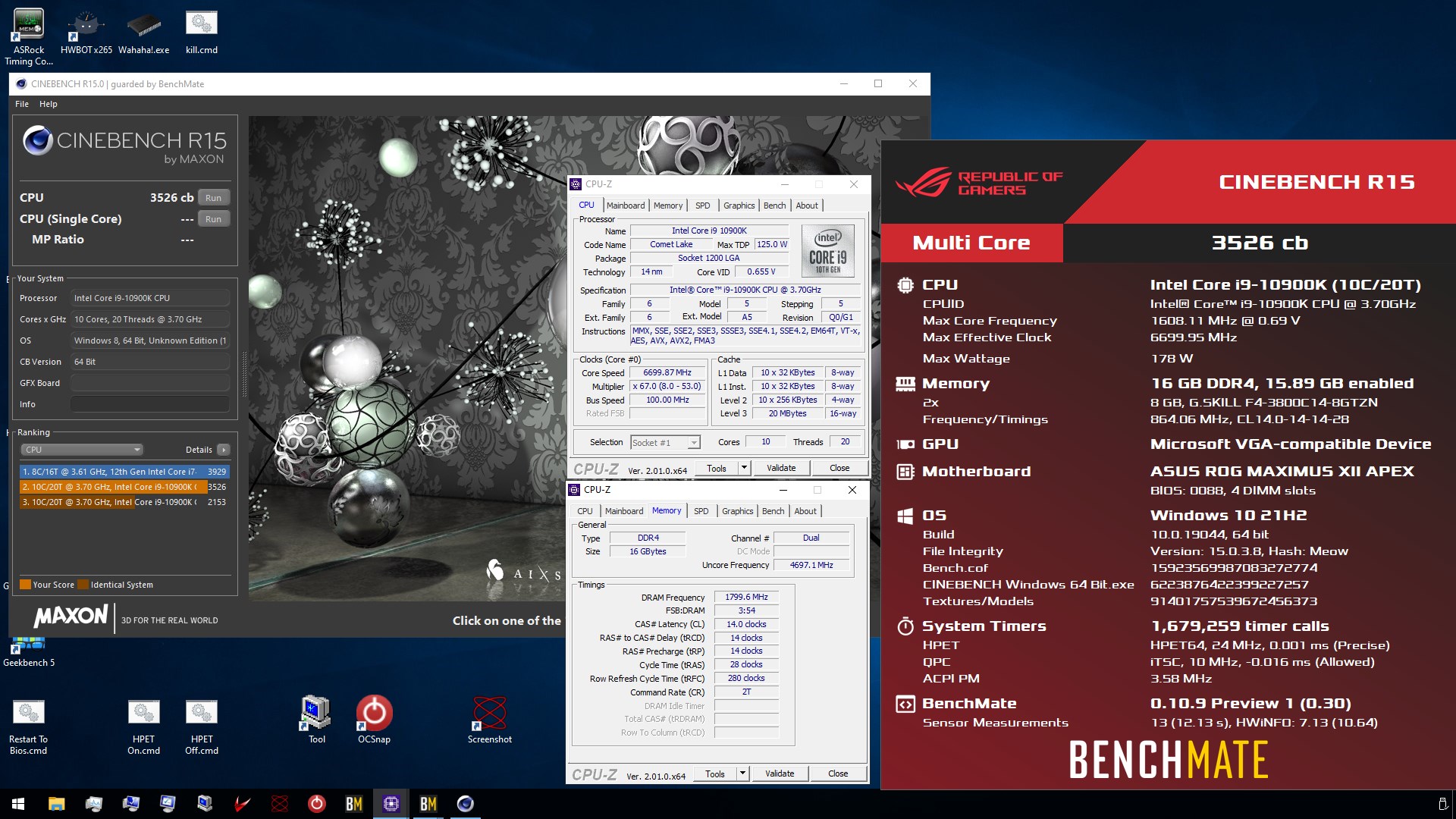Click Close button in upper CPU-Z window
Screen dimensions: 1456x819
(x=839, y=468)
